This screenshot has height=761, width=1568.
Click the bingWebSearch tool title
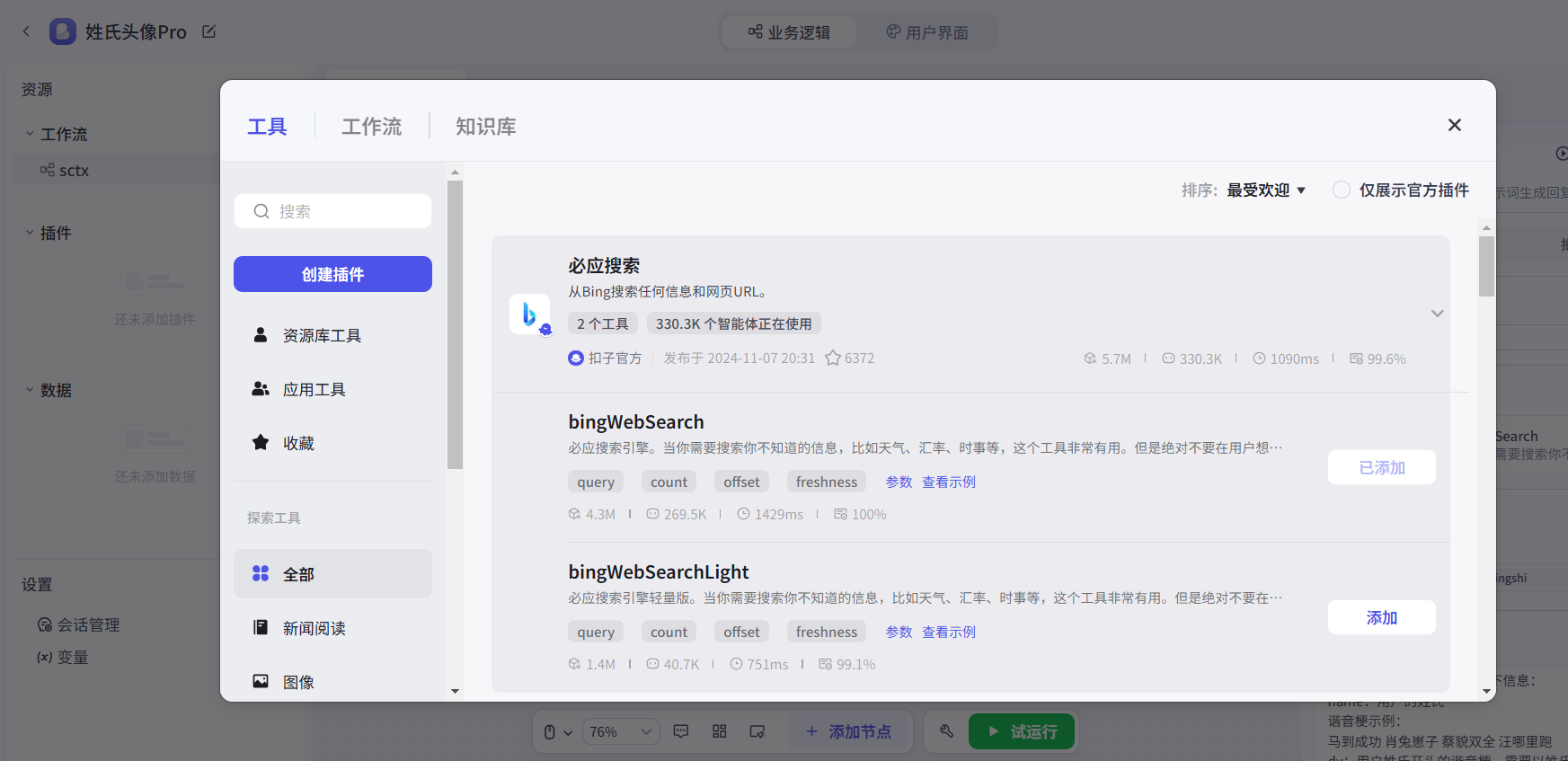(x=636, y=422)
